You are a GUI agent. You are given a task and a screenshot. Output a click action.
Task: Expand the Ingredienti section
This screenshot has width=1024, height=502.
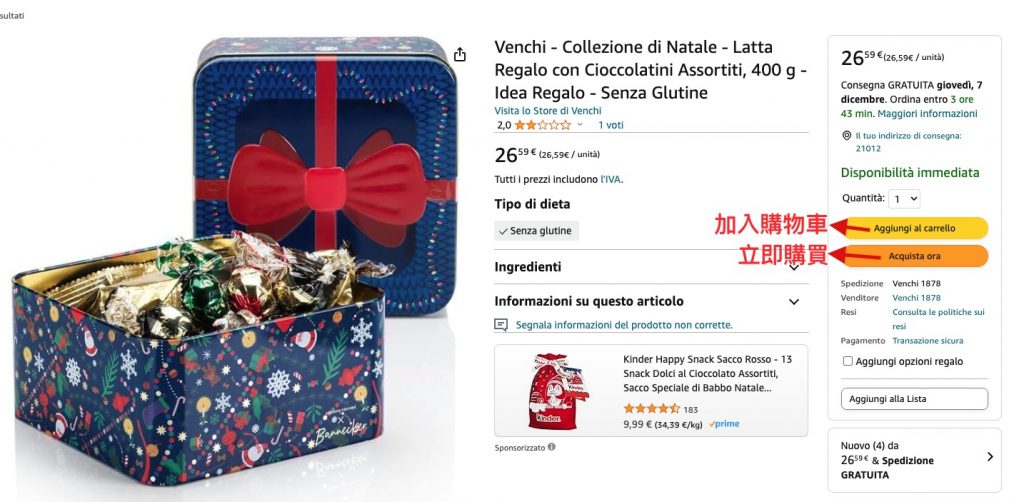[x=651, y=266]
